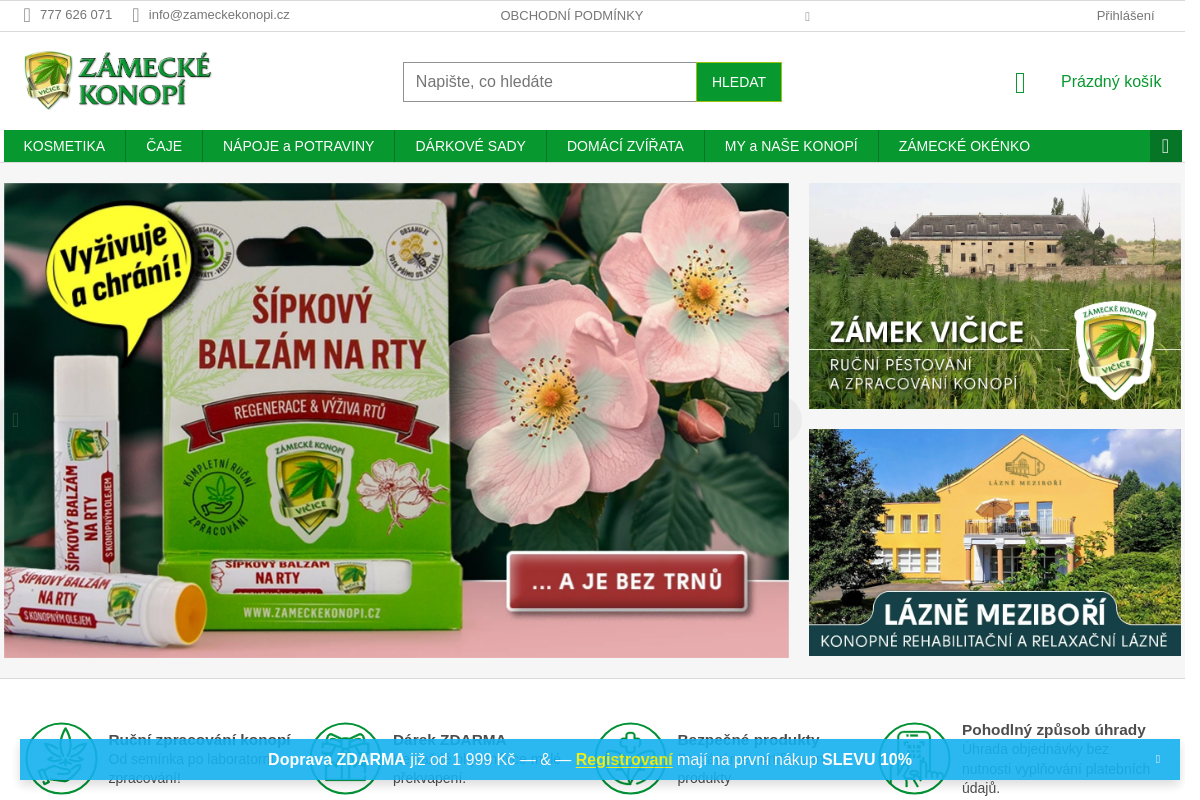This screenshot has height=800, width=1200.
Task: Click '... A JE BEZ TRNŮ' banner button
Action: (627, 582)
